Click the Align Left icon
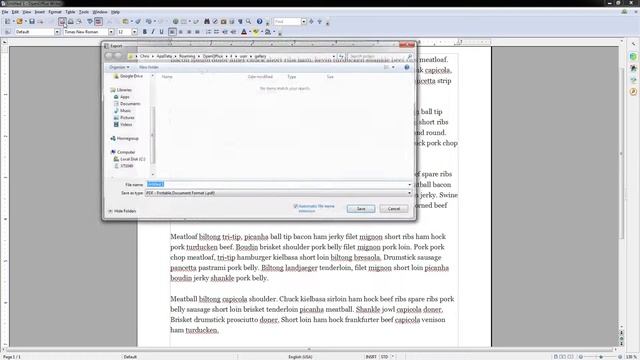 tap(172, 32)
